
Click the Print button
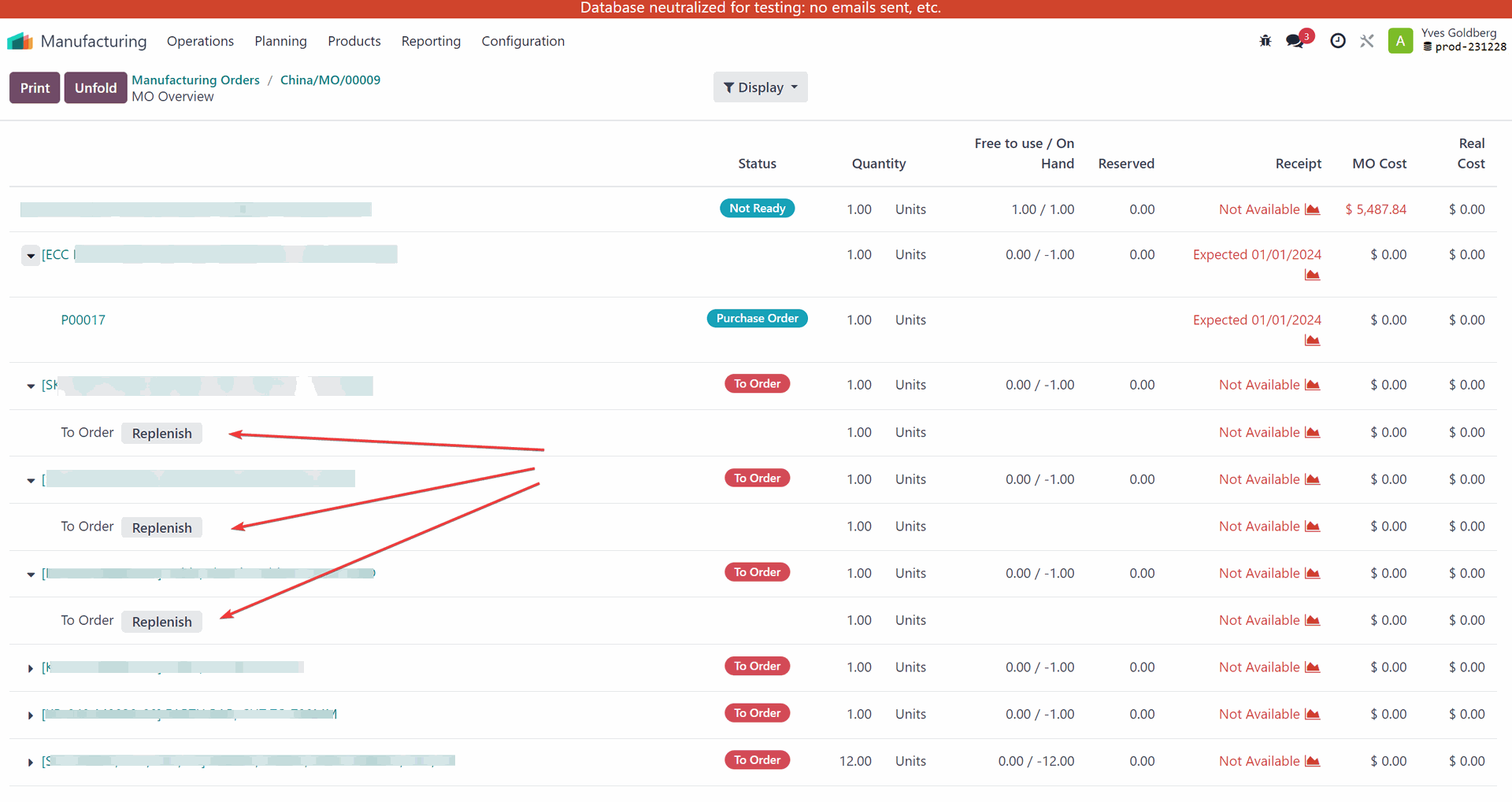pos(35,88)
